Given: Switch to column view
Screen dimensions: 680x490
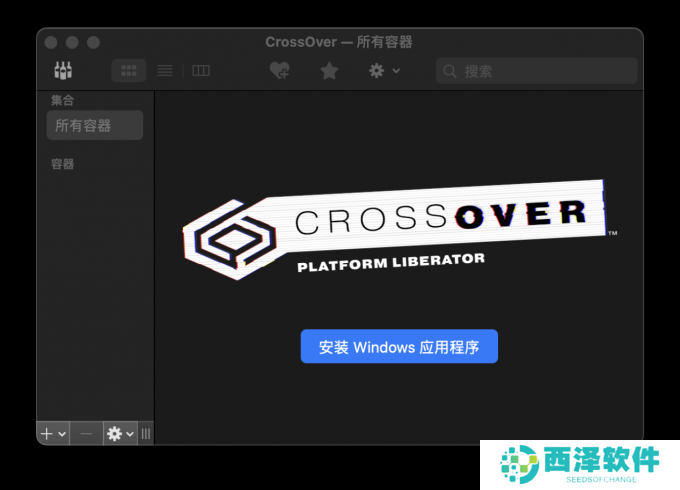Looking at the screenshot, I should coord(201,71).
